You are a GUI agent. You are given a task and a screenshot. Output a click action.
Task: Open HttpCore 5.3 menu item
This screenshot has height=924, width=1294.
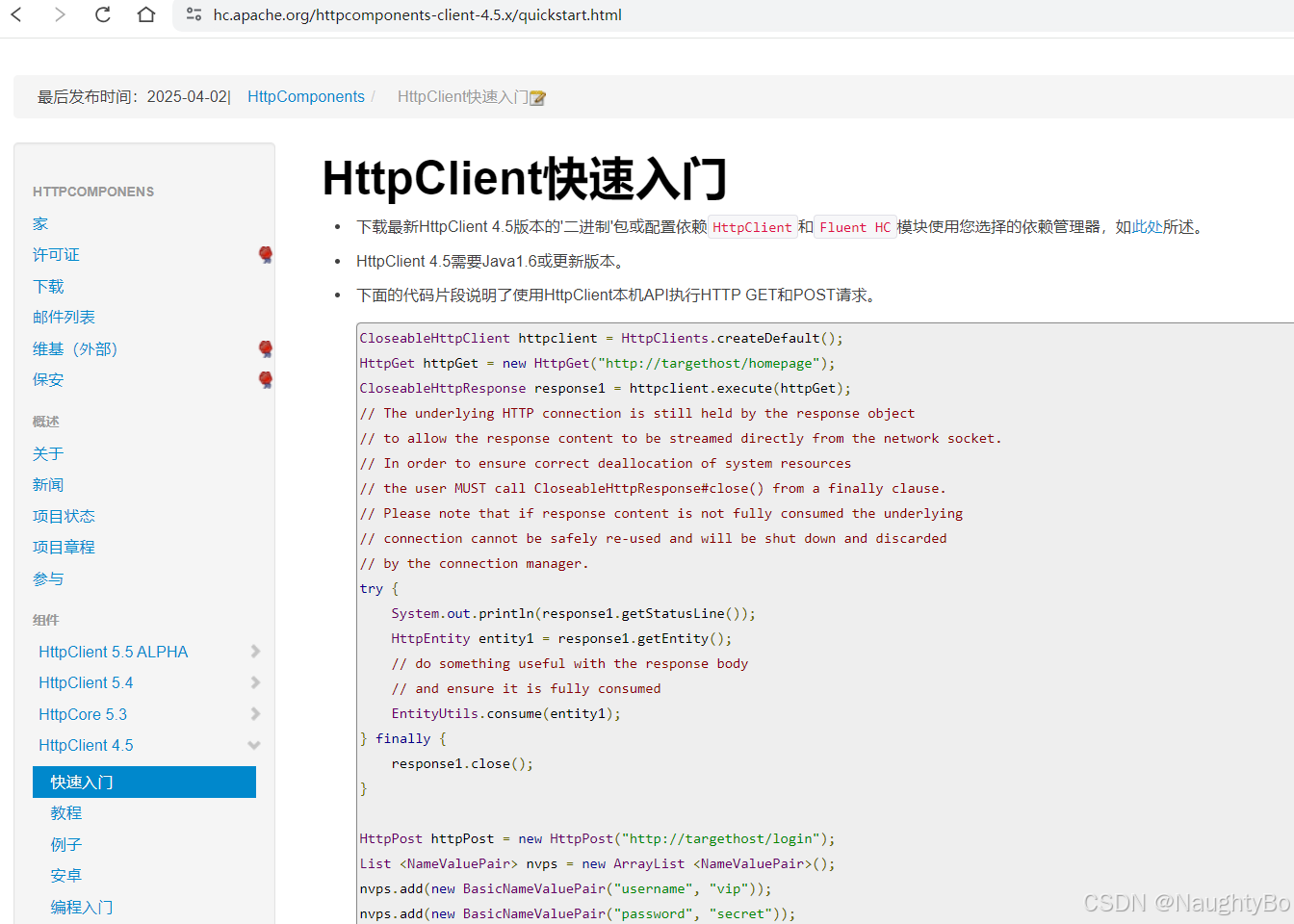coord(83,714)
